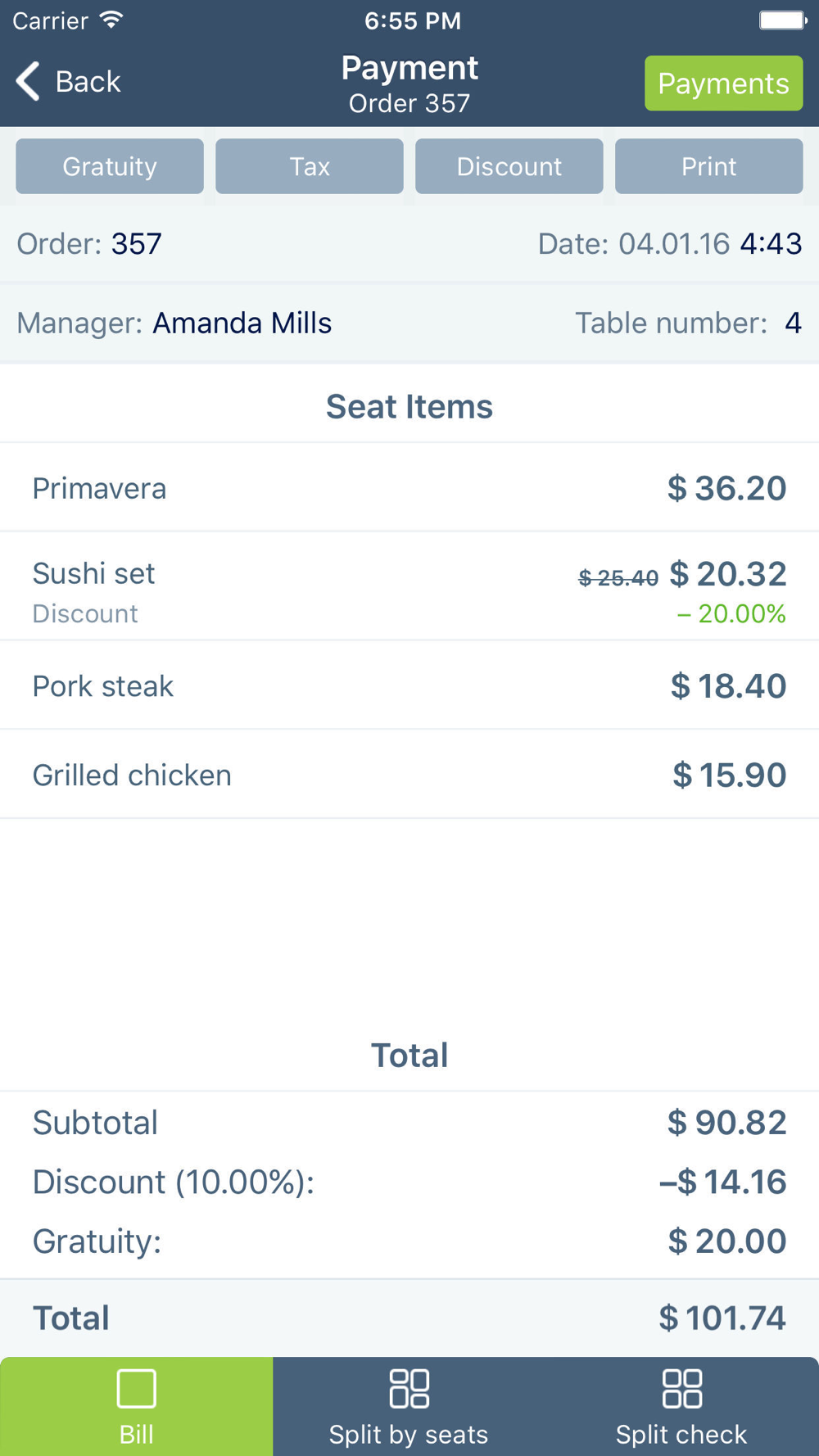Print the receipt
Image resolution: width=819 pixels, height=1456 pixels.
pyautogui.click(x=709, y=166)
